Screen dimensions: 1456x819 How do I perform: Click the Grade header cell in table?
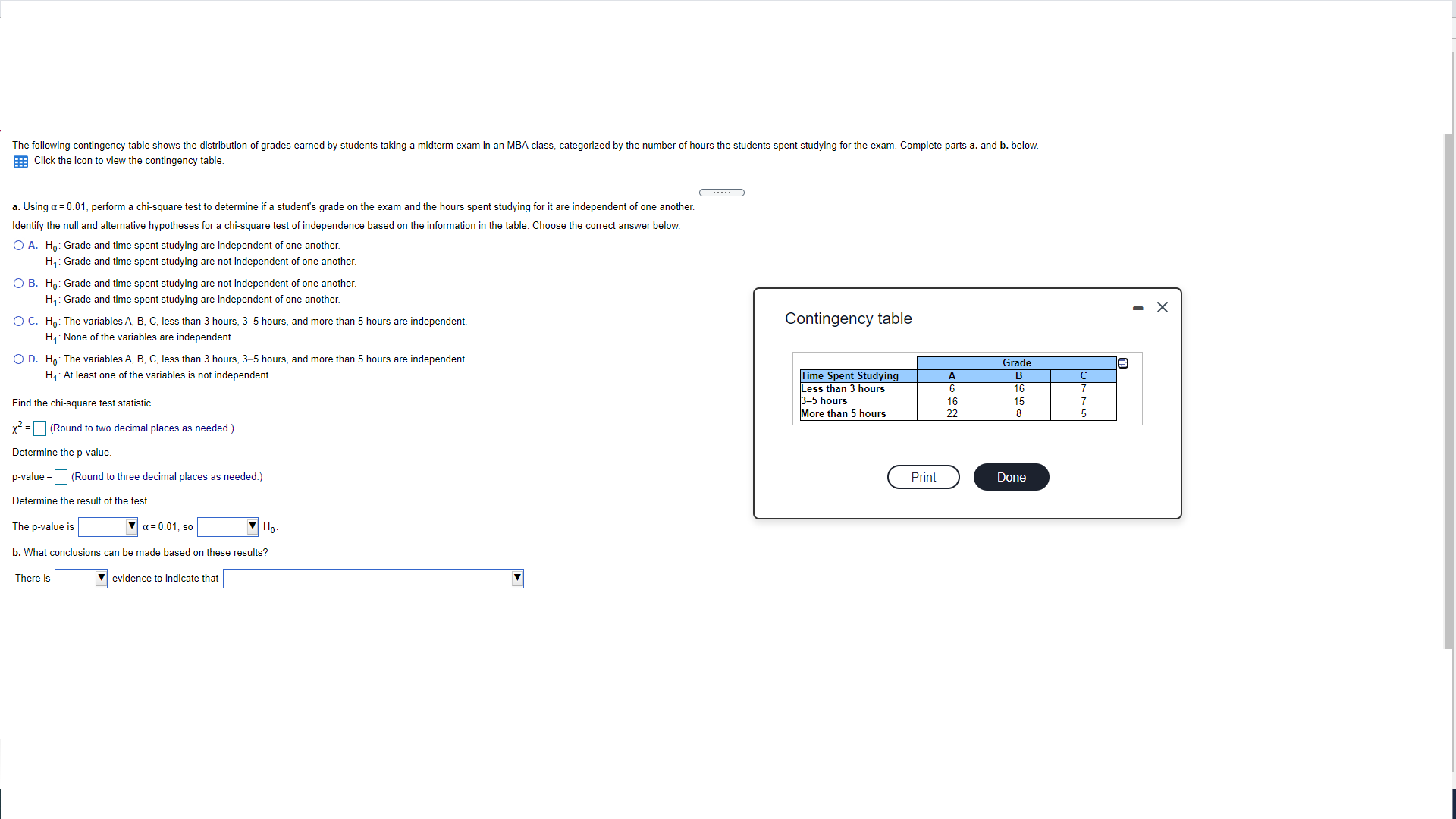click(x=1016, y=363)
